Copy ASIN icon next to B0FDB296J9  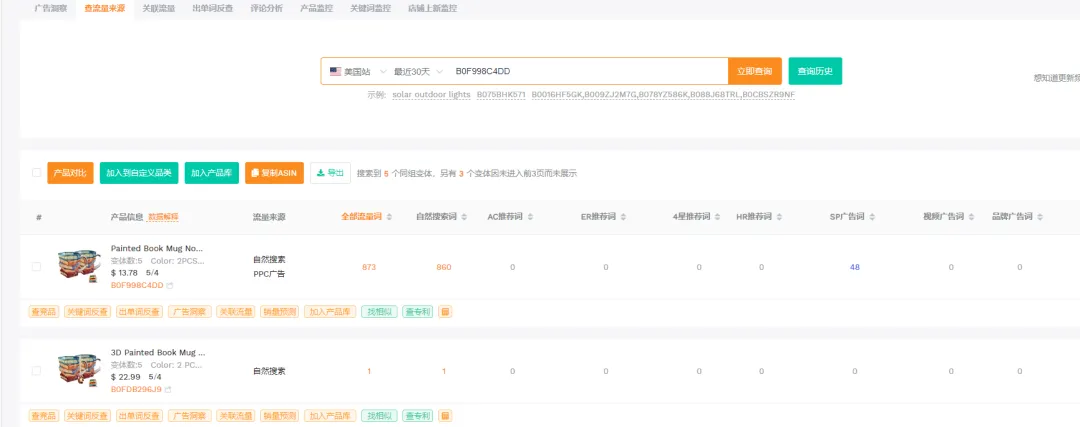(x=168, y=389)
